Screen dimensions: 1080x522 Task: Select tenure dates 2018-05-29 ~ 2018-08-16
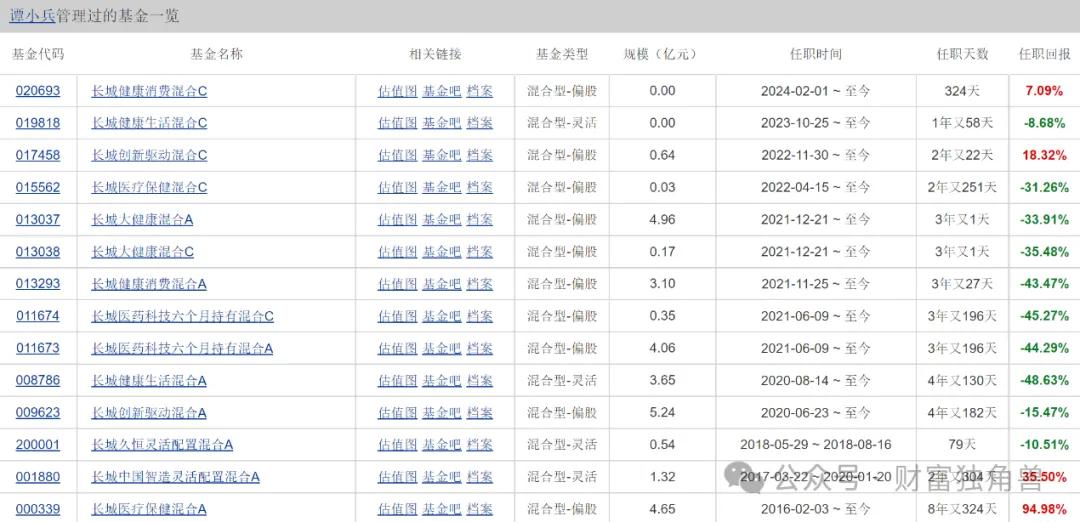[x=816, y=445]
